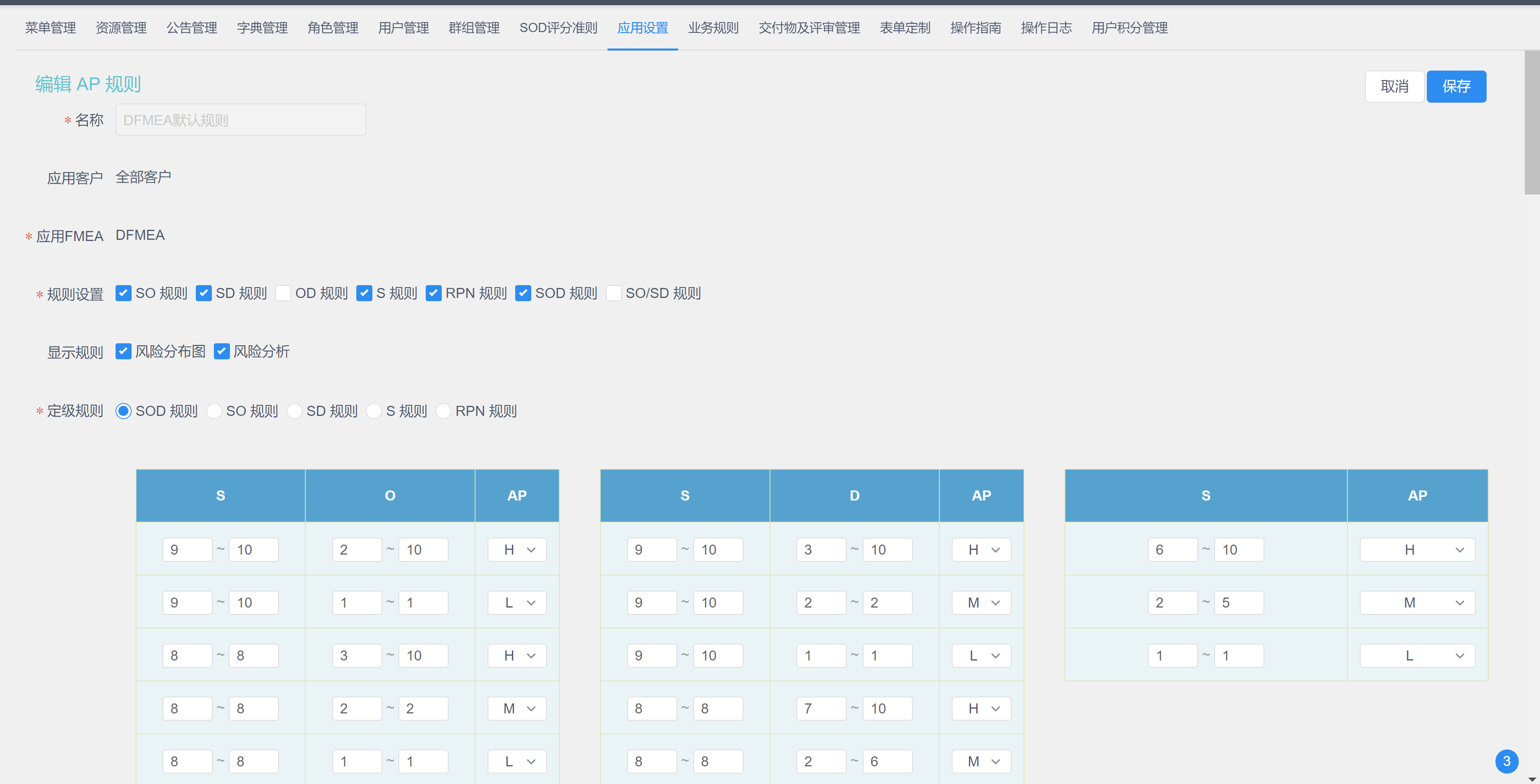The width and height of the screenshot is (1540, 784).
Task: Open the 菜单管理 tab
Action: pyautogui.click(x=50, y=28)
